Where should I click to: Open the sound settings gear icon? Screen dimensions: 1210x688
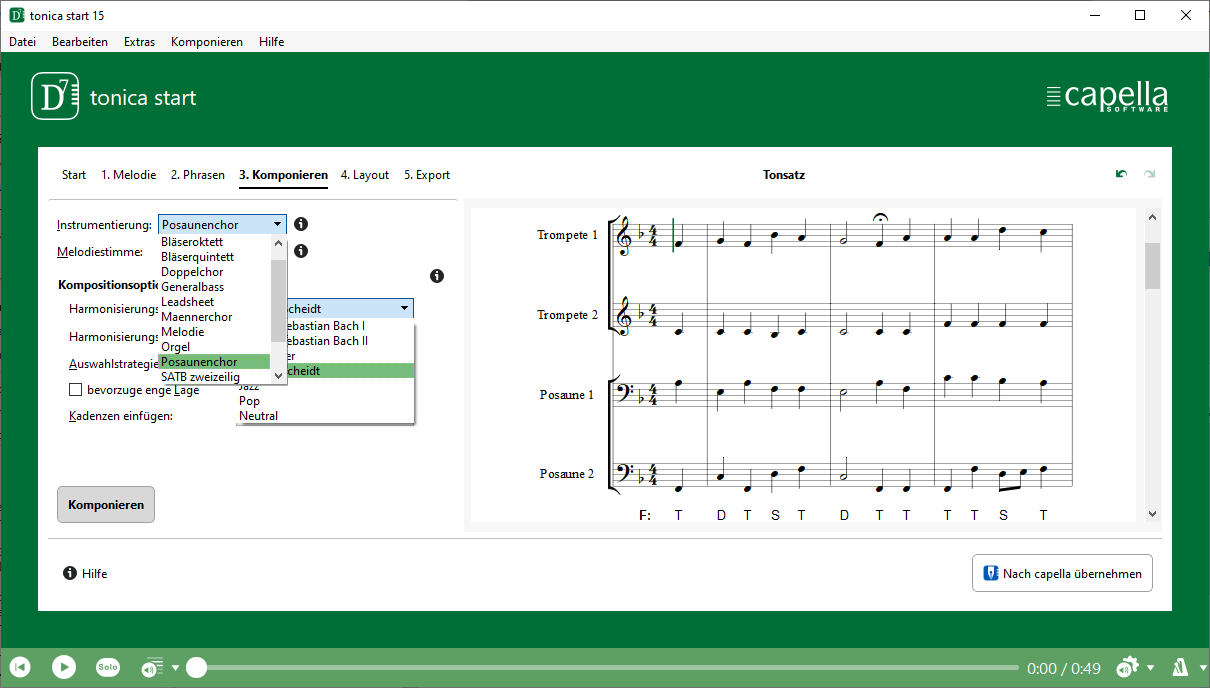pyautogui.click(x=1127, y=667)
